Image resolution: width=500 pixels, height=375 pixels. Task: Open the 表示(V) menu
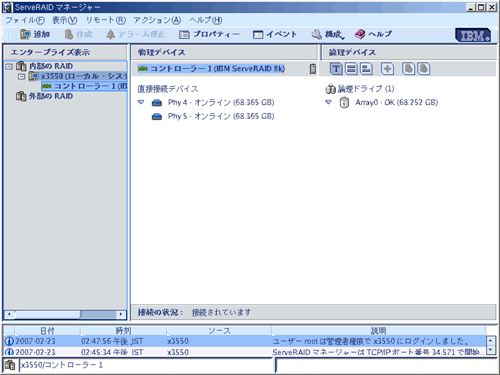64,20
